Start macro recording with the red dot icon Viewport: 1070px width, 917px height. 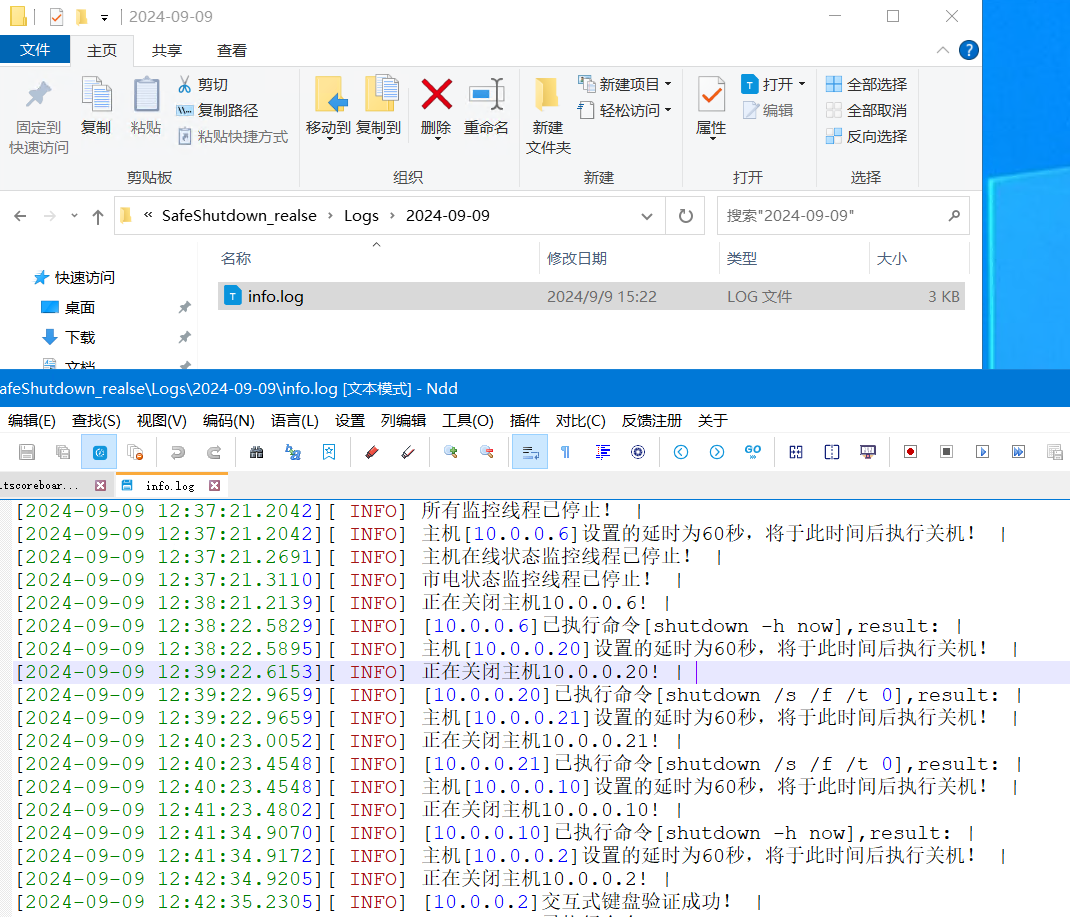910,452
